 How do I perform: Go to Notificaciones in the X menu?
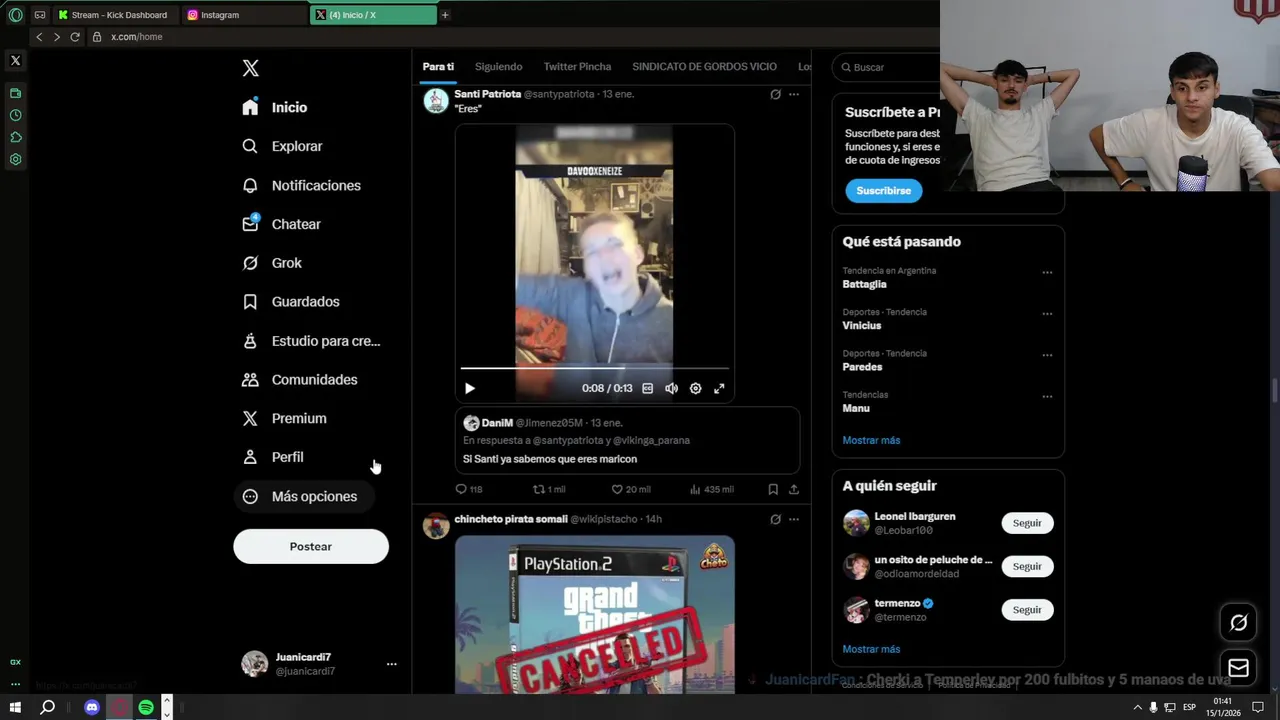pos(302,185)
